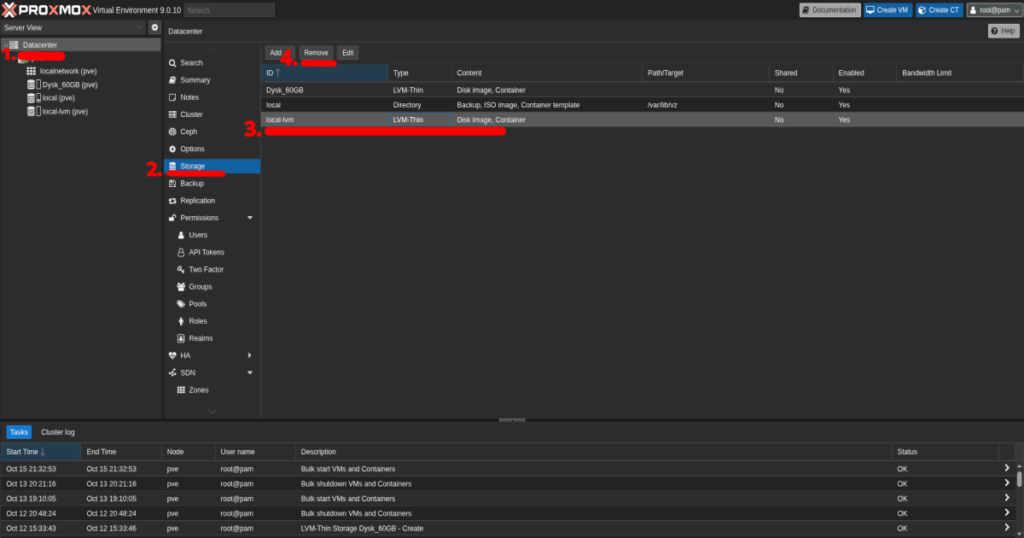Click the Search magnifier icon in sidebar
This screenshot has height=538, width=1024.
tap(172, 63)
